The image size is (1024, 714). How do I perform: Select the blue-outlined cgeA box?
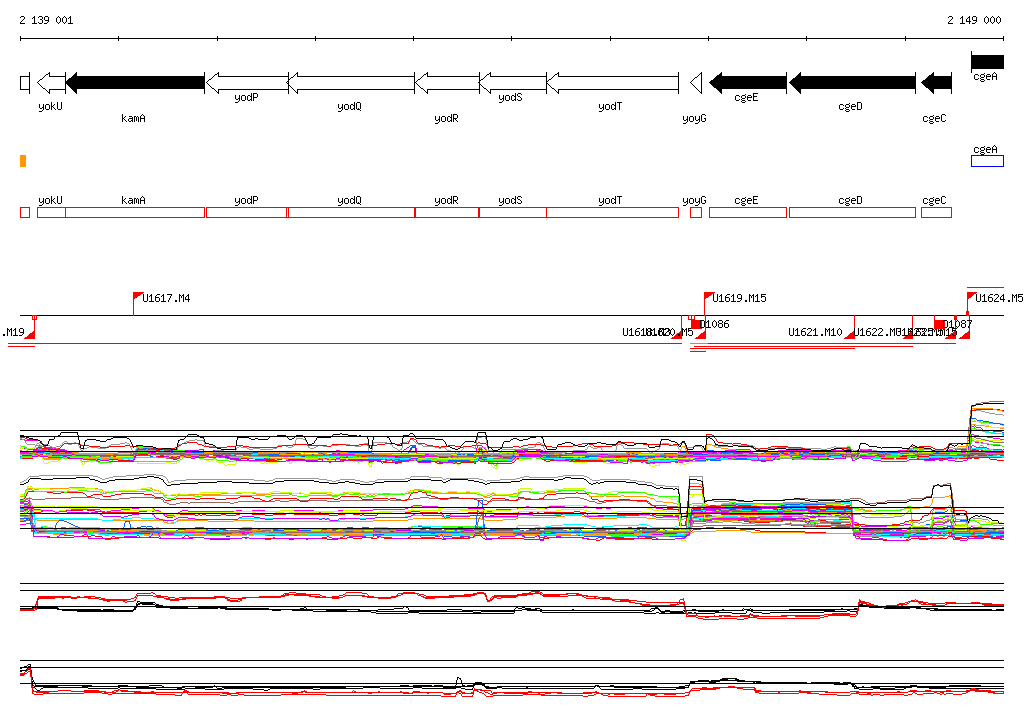[987, 161]
